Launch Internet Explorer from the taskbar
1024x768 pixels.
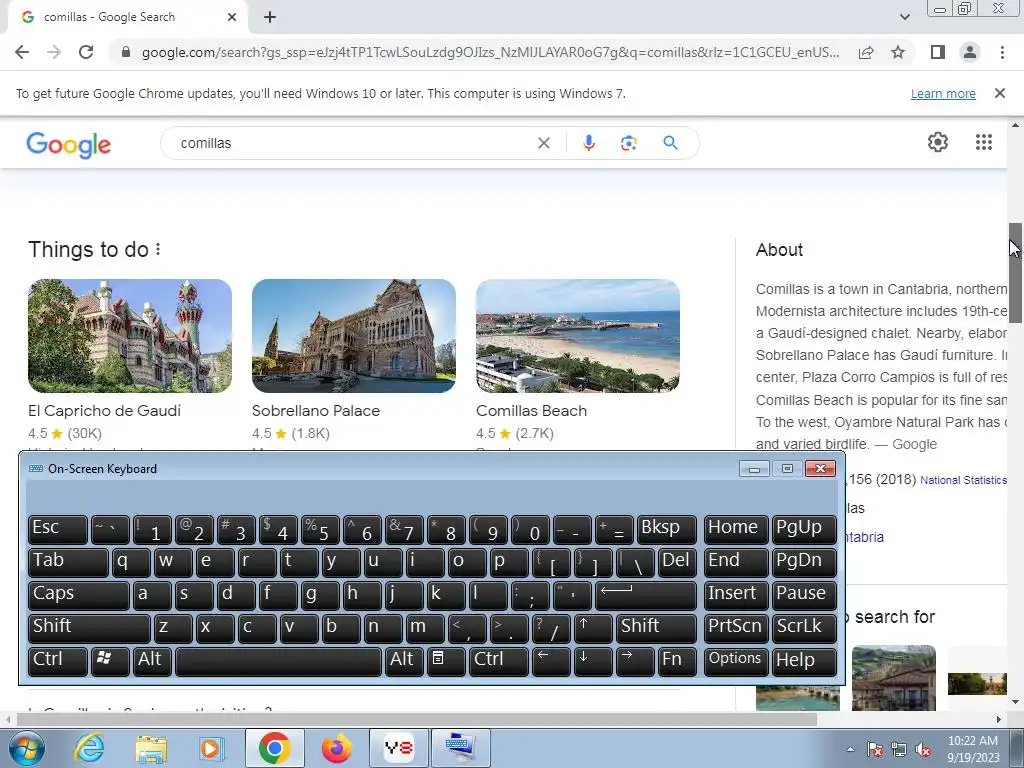click(x=89, y=748)
